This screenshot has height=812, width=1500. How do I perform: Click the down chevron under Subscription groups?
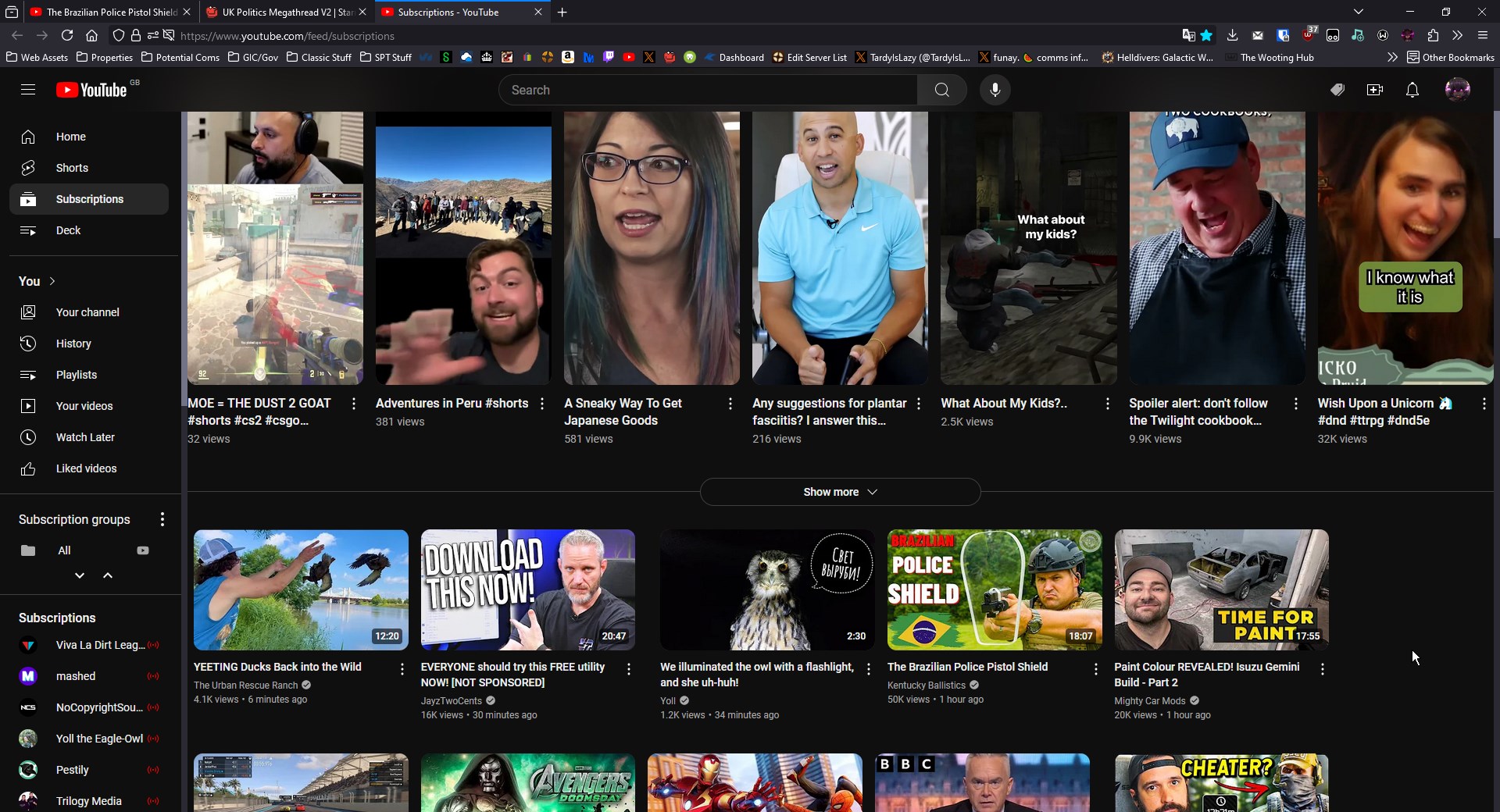(x=80, y=575)
